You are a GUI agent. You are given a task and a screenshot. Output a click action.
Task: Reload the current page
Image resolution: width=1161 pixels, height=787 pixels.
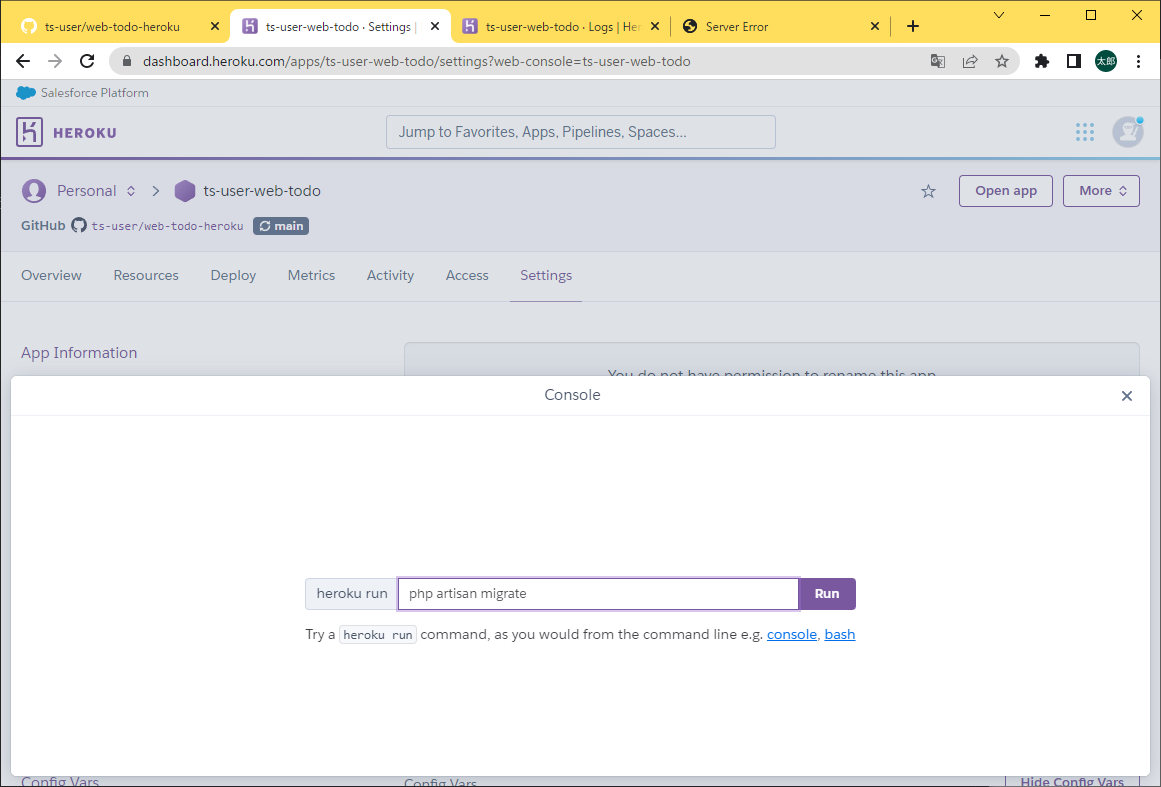click(87, 61)
